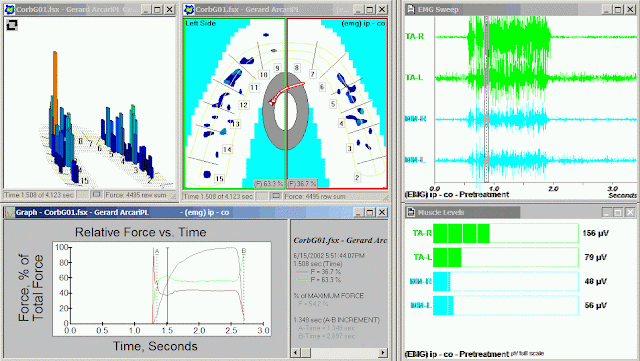Click the A-B INCREMENT time text
640x361 pixels.
coord(336,320)
